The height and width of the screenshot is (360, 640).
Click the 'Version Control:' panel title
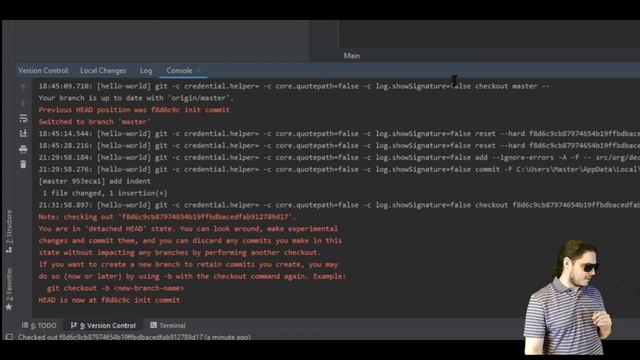click(x=44, y=71)
